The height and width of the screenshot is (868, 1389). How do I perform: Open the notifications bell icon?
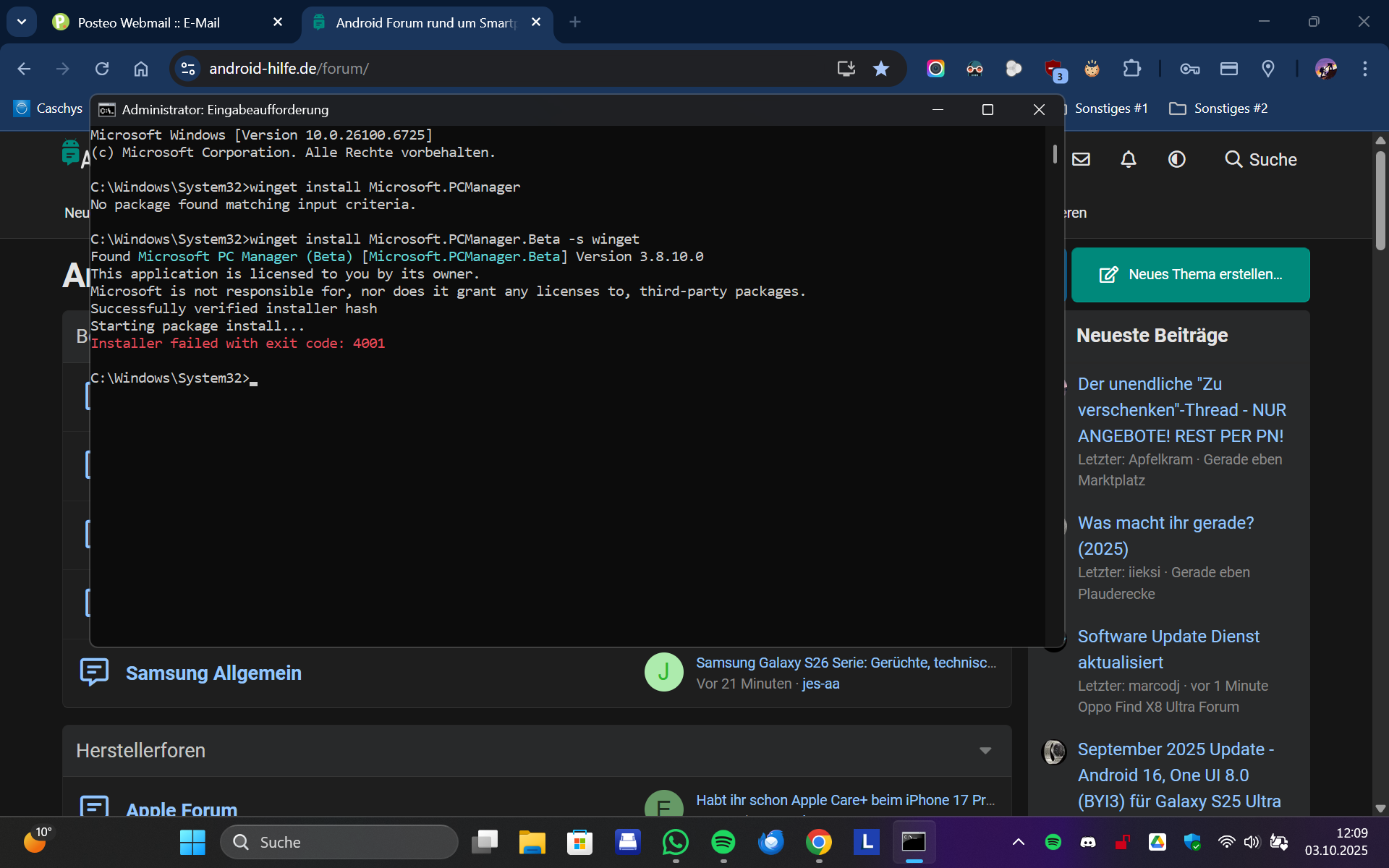[x=1129, y=159]
